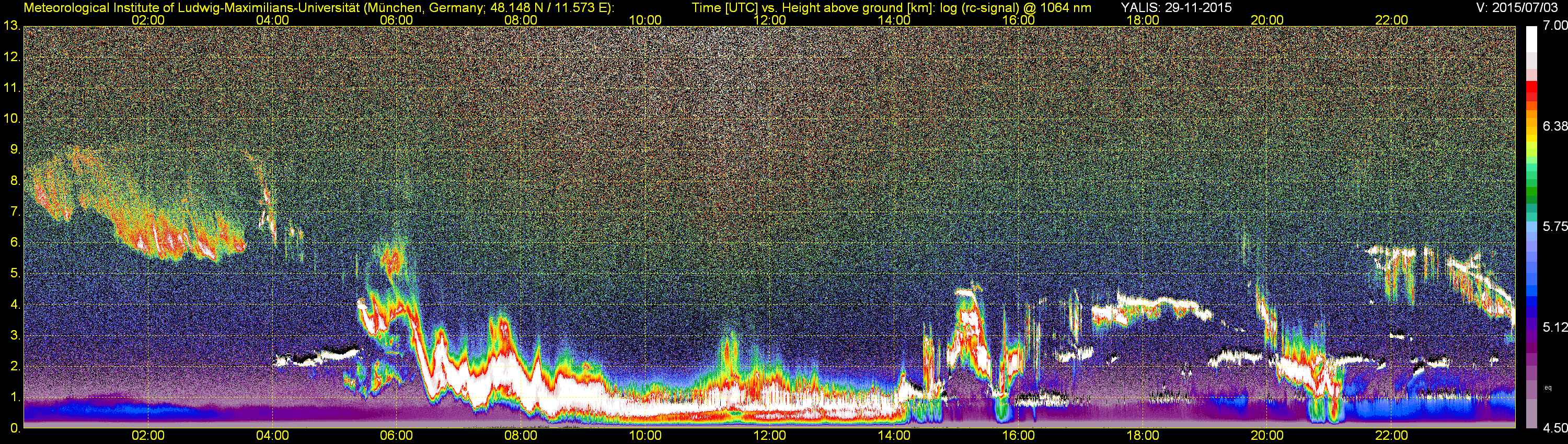The width and height of the screenshot is (1568, 444).
Task: Click the 18:00 bottom axis time label
Action: [x=1143, y=436]
